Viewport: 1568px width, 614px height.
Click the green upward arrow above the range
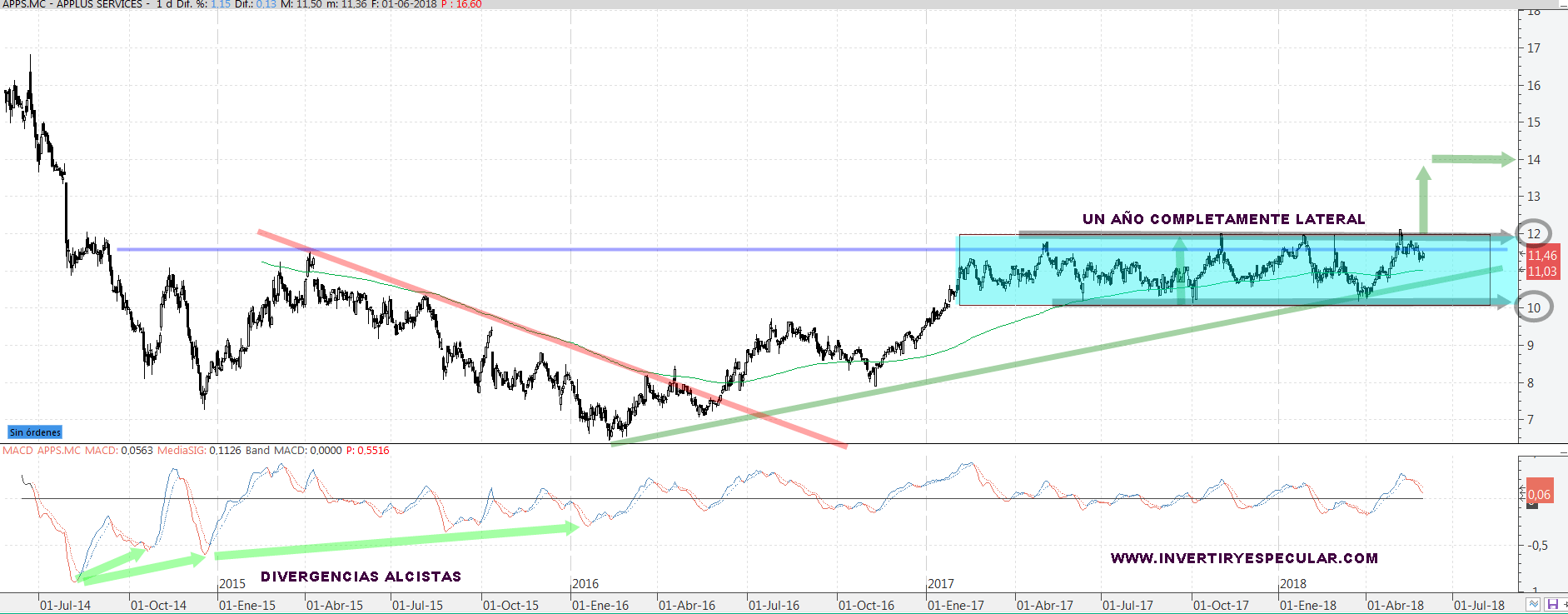click(x=1423, y=200)
